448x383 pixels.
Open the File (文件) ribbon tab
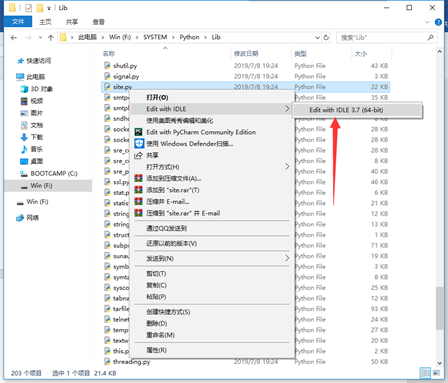tap(18, 22)
